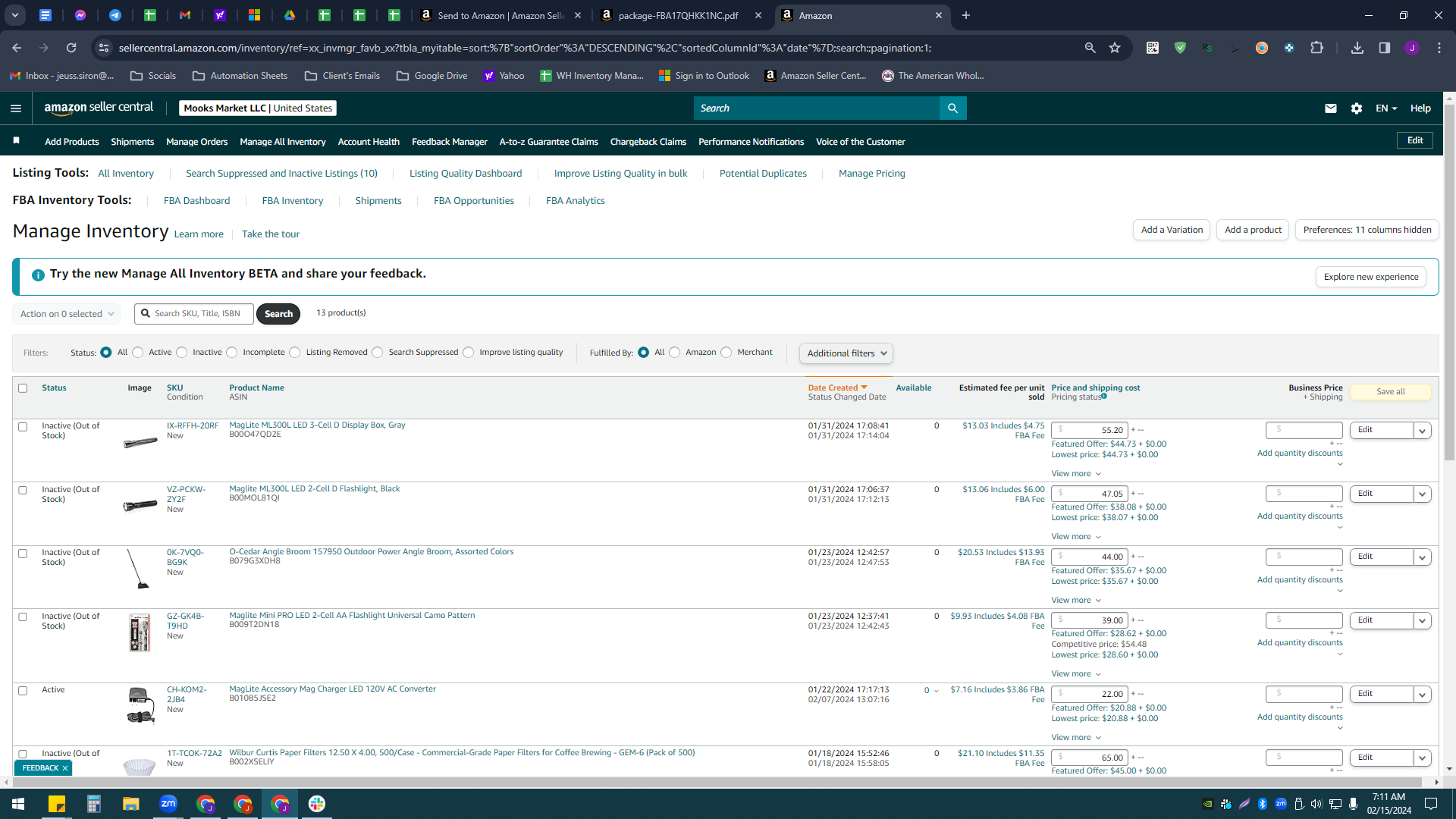Expand available quantity arrow for Mag Charger row
Image resolution: width=1456 pixels, height=819 pixels.
click(937, 691)
